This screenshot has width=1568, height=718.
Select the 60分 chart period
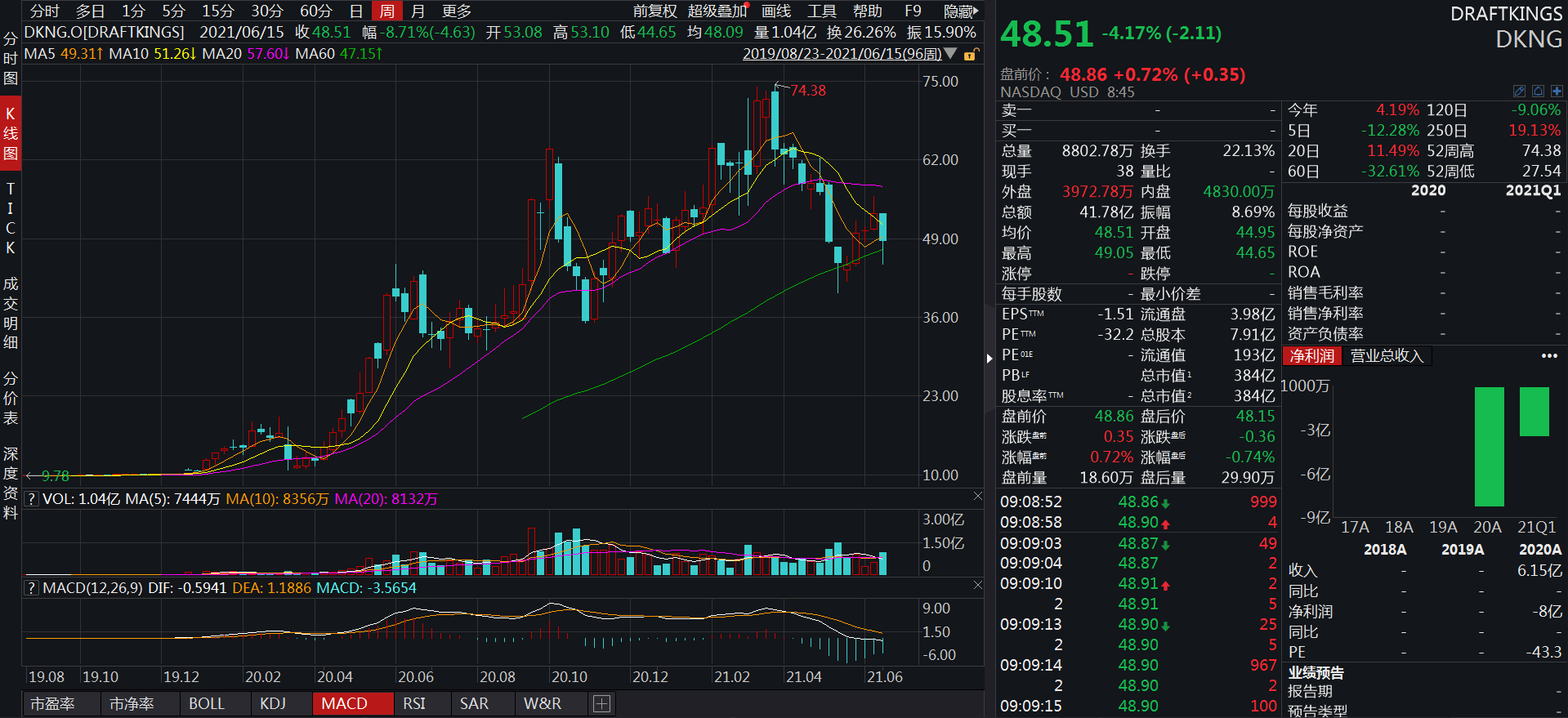click(316, 11)
